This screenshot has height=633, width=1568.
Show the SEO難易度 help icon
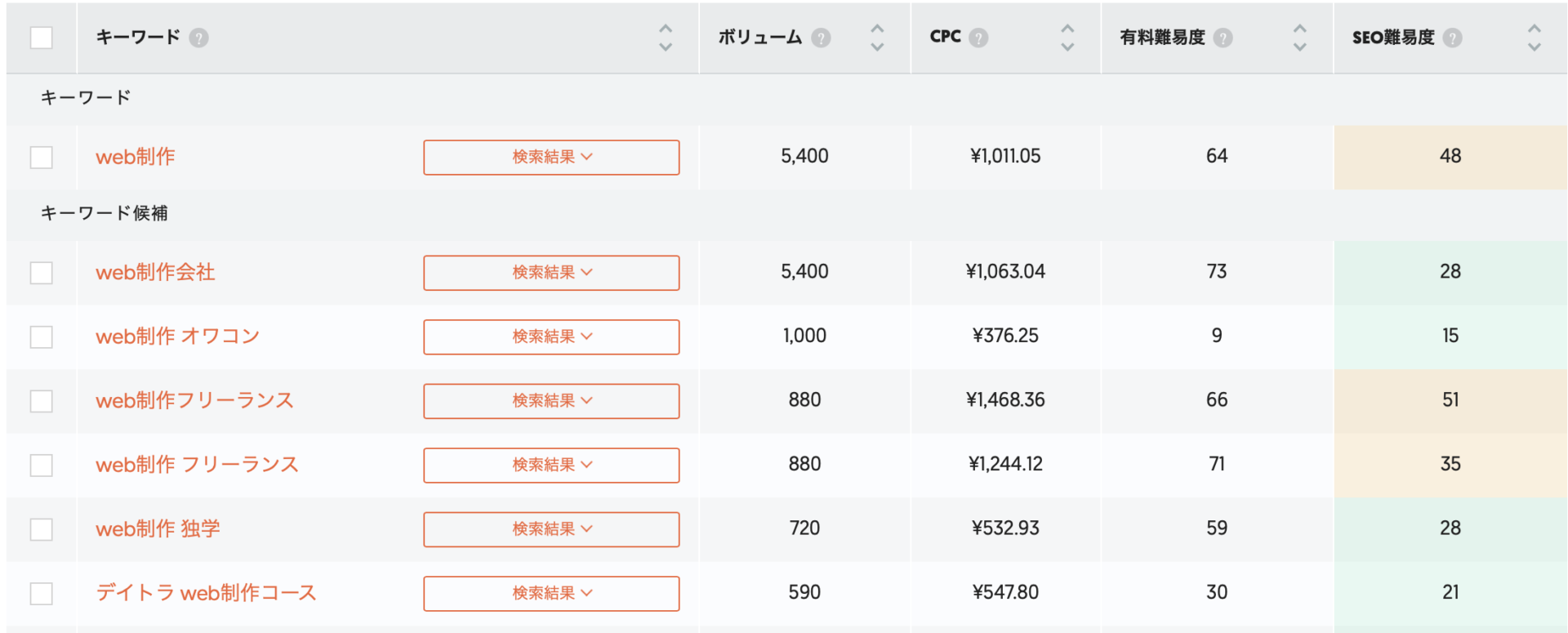click(x=1452, y=38)
